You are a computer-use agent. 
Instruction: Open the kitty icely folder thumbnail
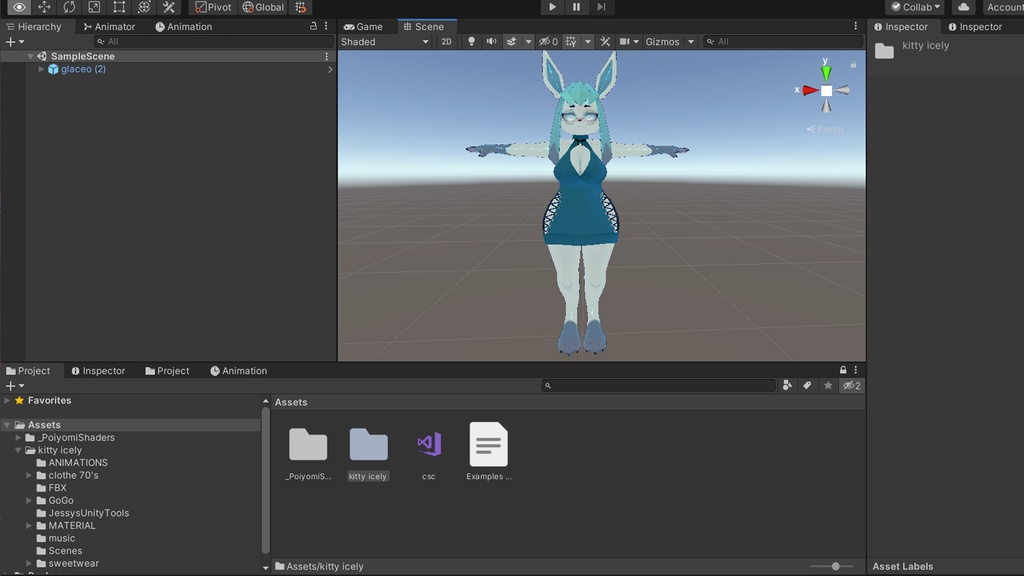368,445
